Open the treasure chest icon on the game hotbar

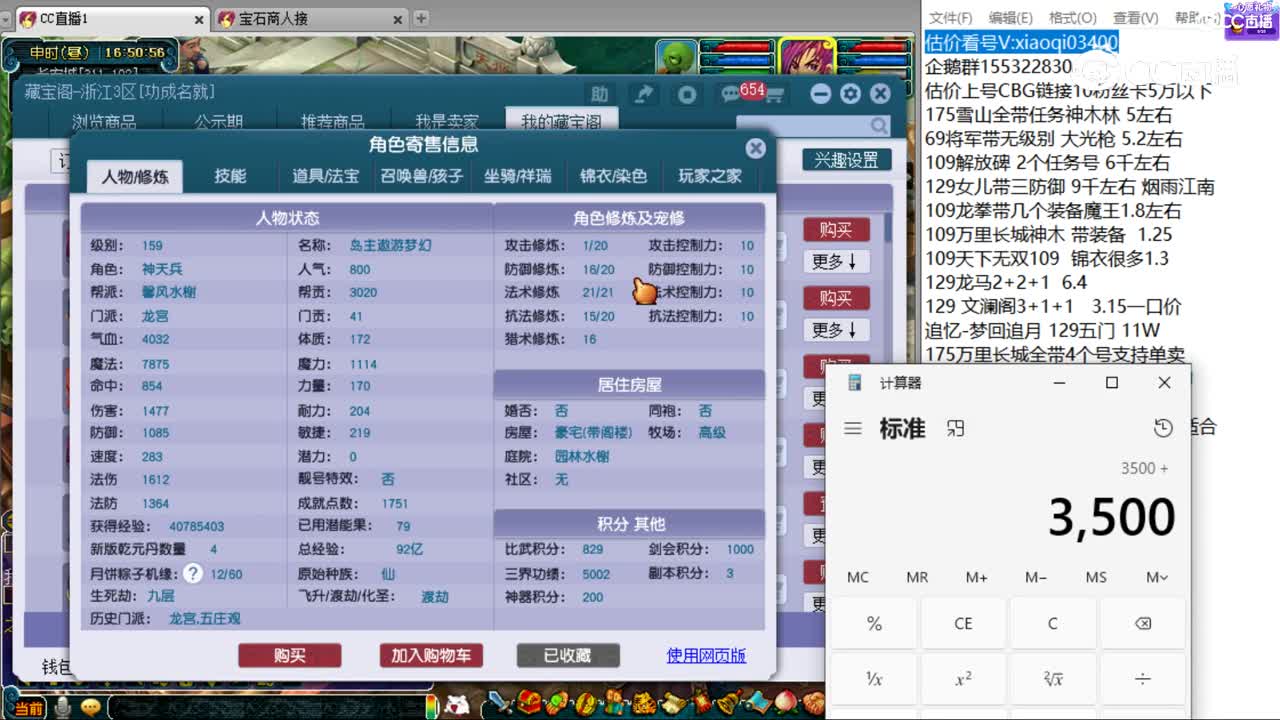(528, 702)
